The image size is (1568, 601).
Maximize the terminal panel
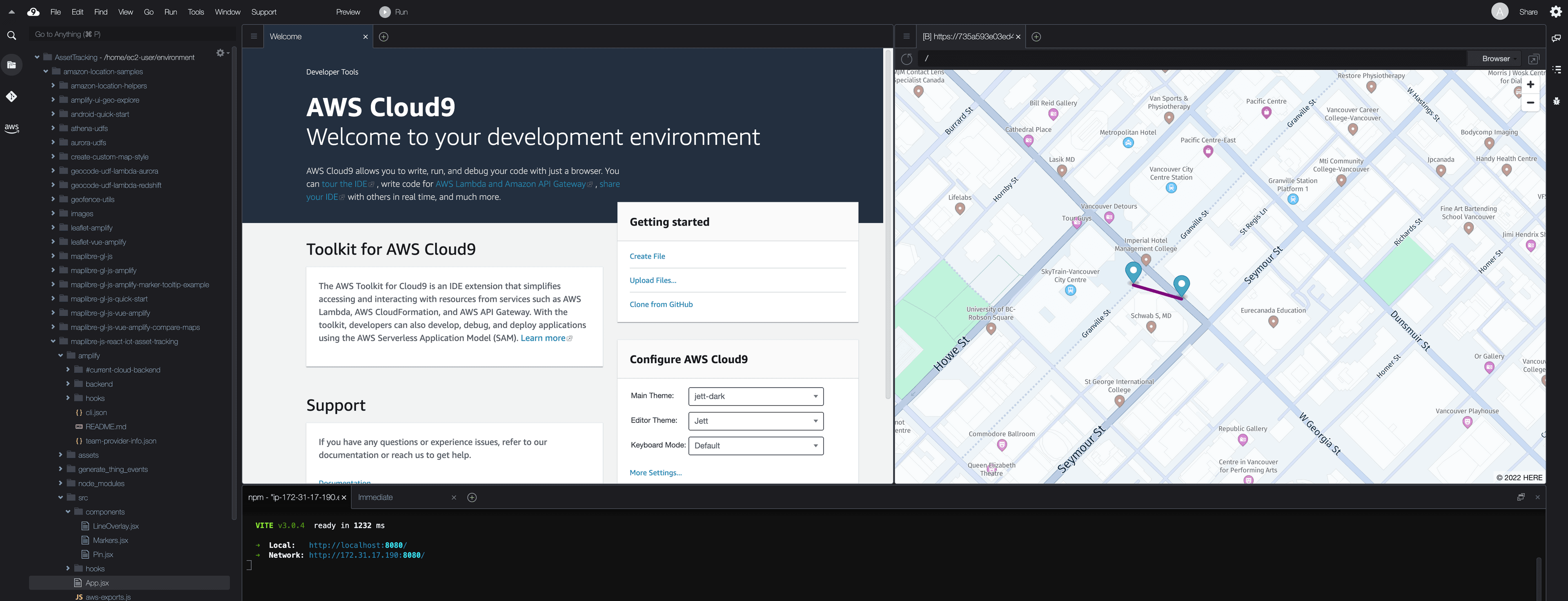click(x=1521, y=497)
